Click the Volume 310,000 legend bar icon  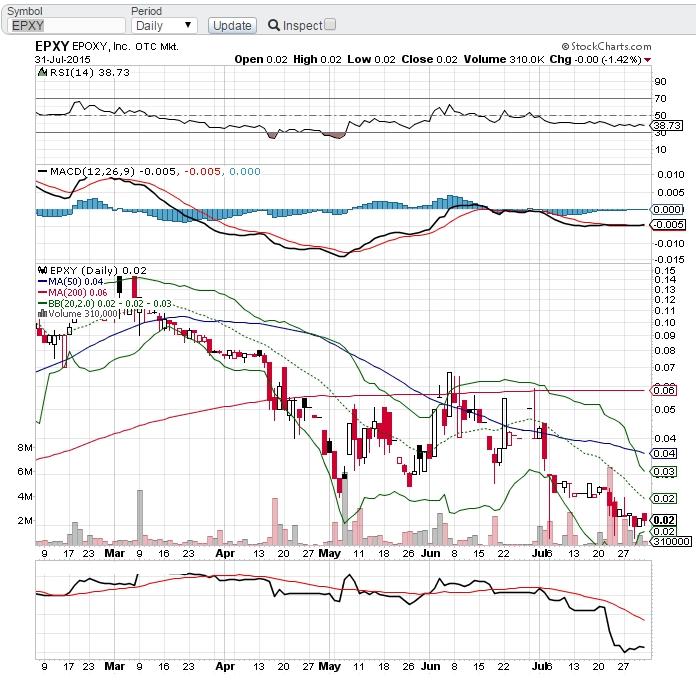(43, 313)
